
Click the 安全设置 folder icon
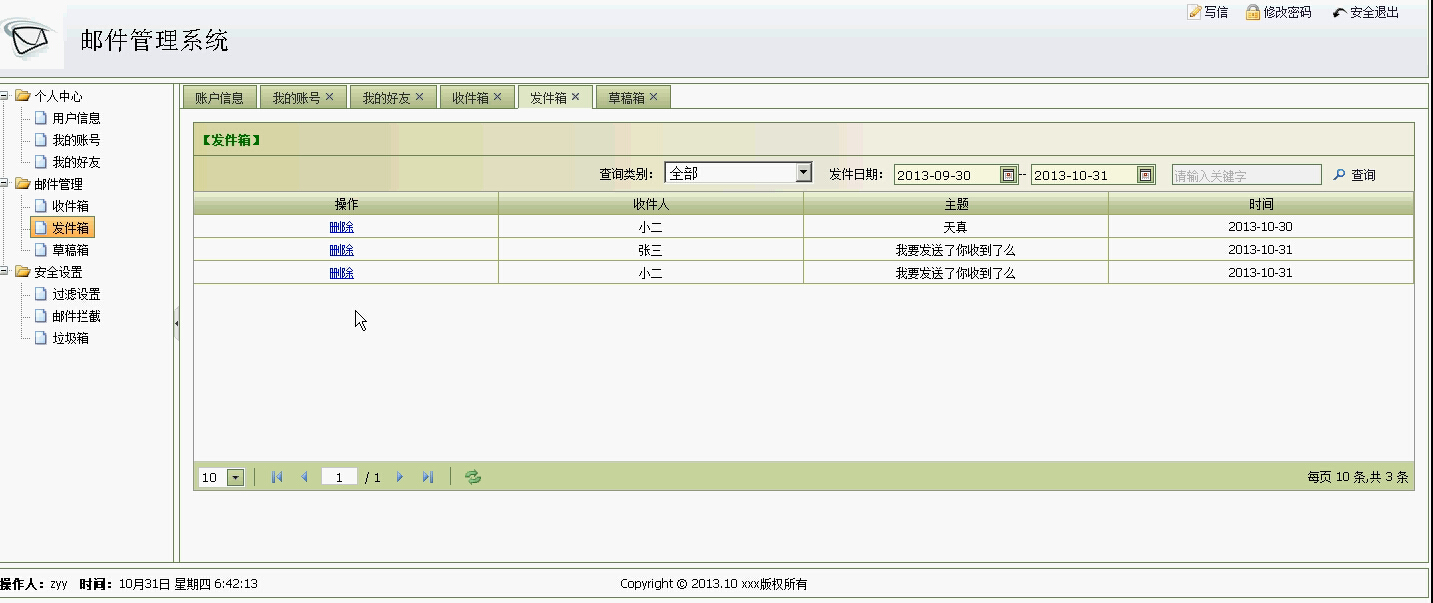coord(23,272)
